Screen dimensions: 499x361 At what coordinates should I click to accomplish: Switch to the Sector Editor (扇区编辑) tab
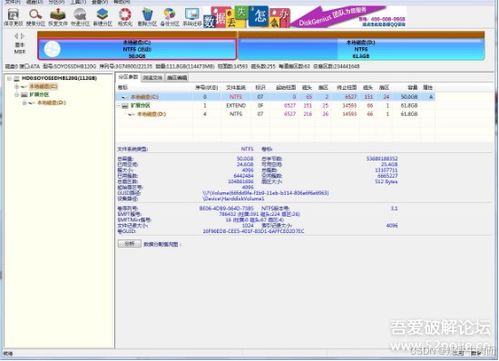(x=177, y=78)
